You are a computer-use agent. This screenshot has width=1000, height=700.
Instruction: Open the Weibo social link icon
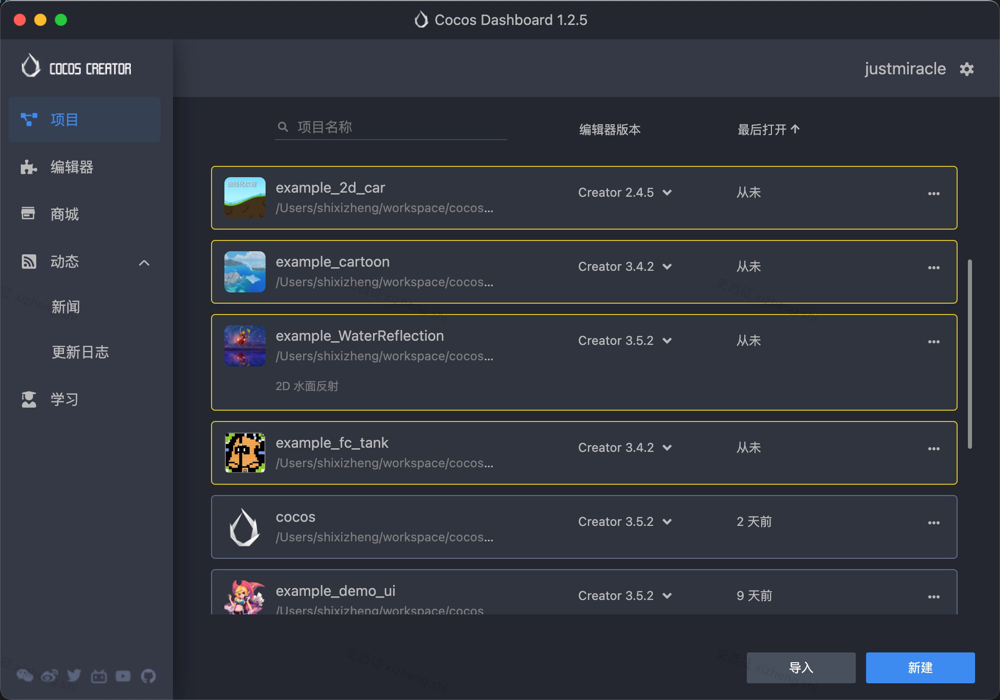[49, 676]
